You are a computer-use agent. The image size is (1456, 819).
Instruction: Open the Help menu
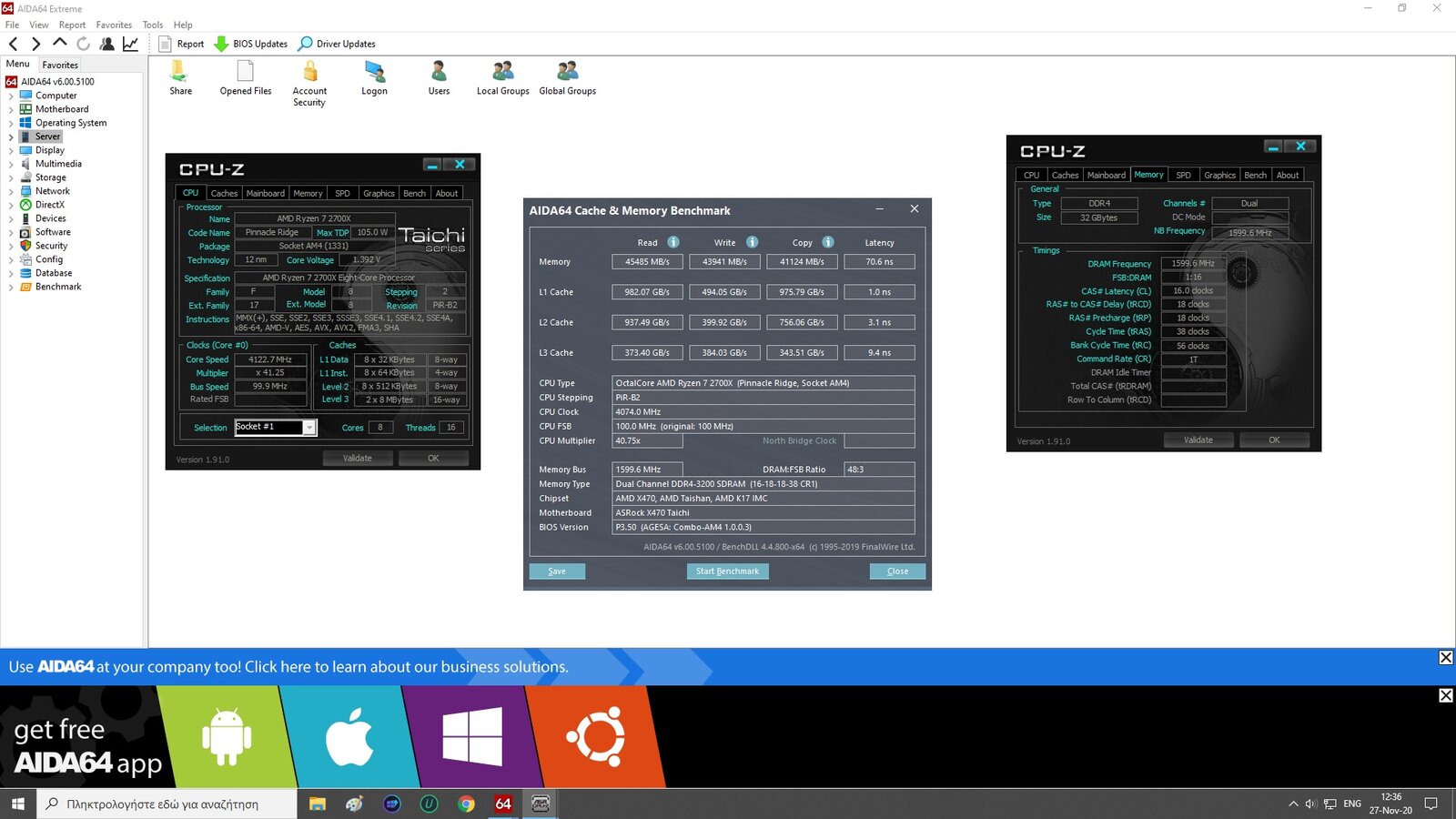(x=183, y=25)
